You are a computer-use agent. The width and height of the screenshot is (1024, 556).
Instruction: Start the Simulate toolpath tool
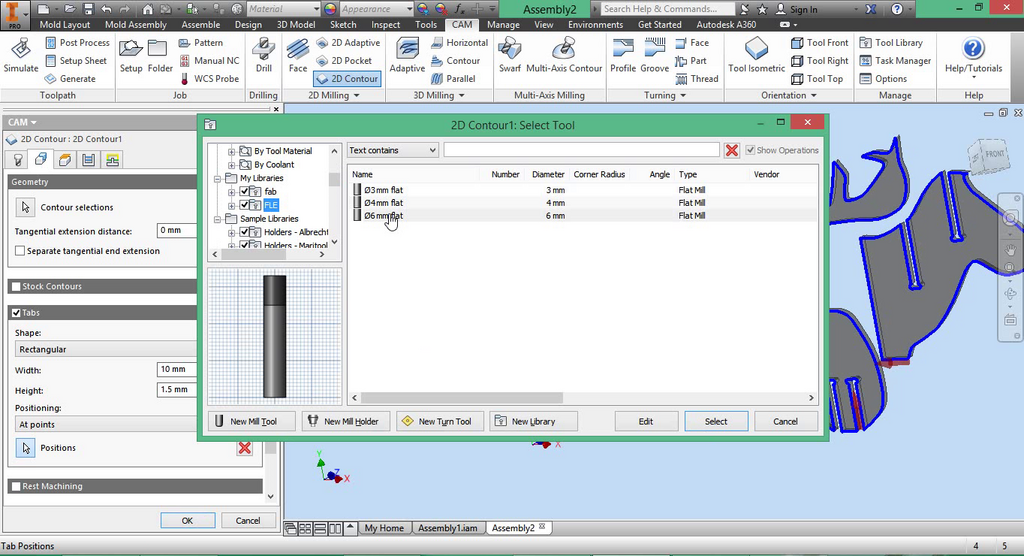pos(21,56)
